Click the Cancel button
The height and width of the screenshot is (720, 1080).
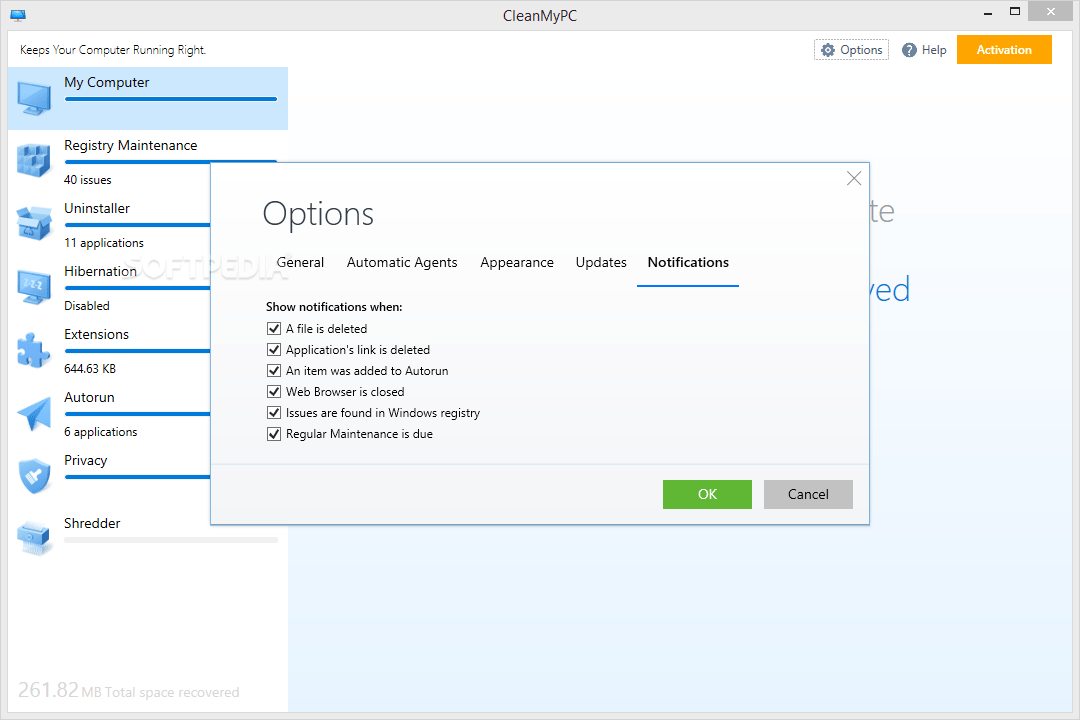click(x=808, y=494)
